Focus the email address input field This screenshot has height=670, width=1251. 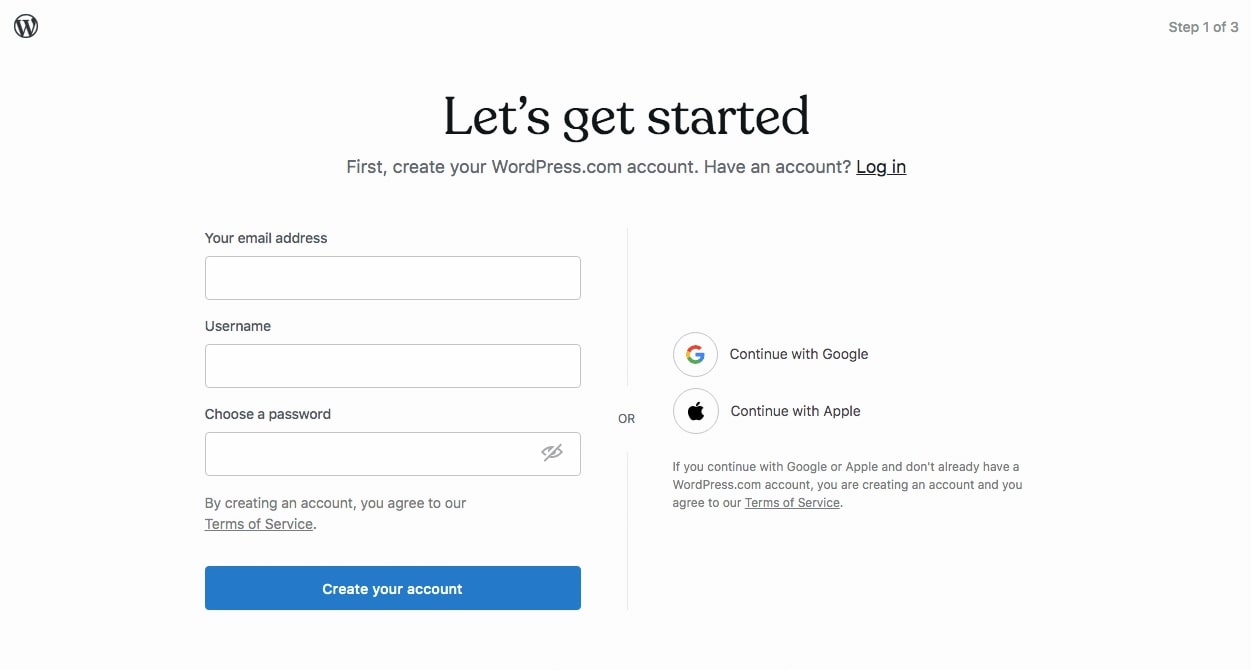[x=392, y=278]
